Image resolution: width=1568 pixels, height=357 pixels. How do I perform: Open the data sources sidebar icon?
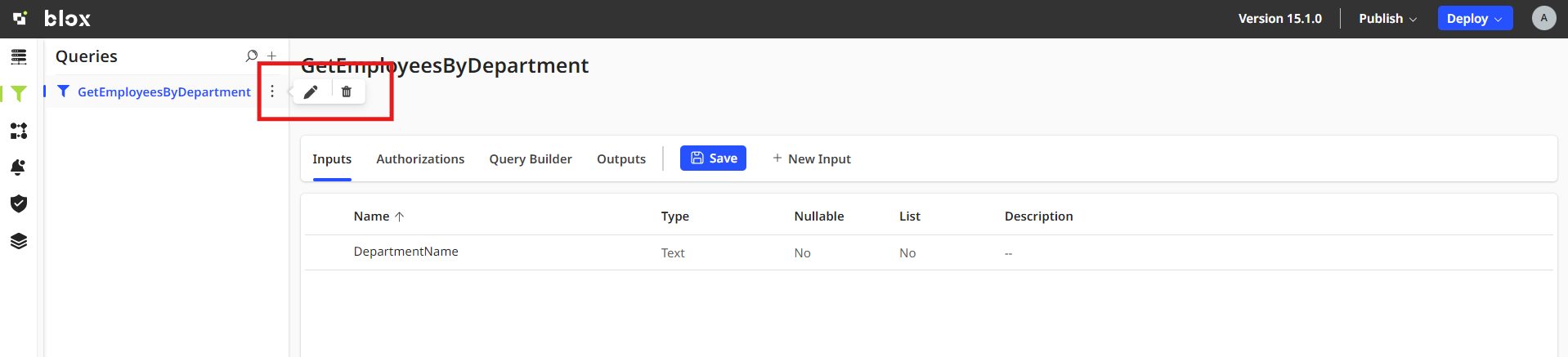coord(19,57)
